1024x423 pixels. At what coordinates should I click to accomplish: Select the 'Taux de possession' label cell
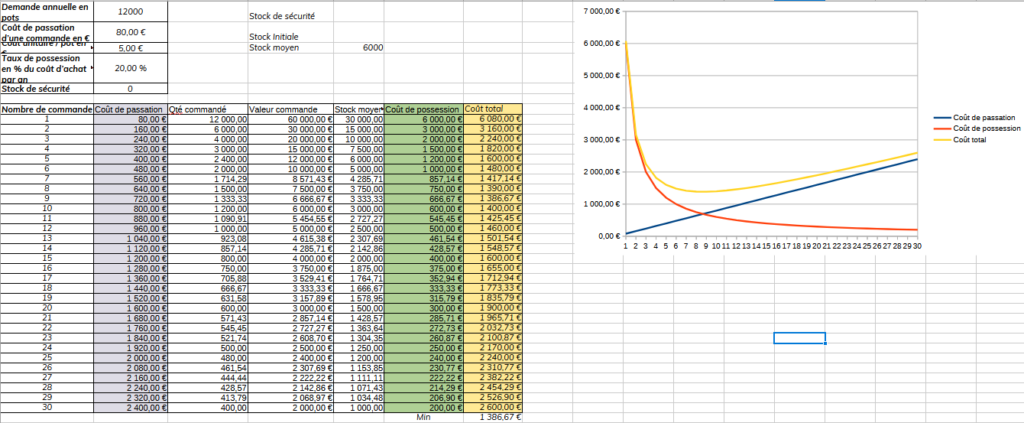click(x=47, y=68)
